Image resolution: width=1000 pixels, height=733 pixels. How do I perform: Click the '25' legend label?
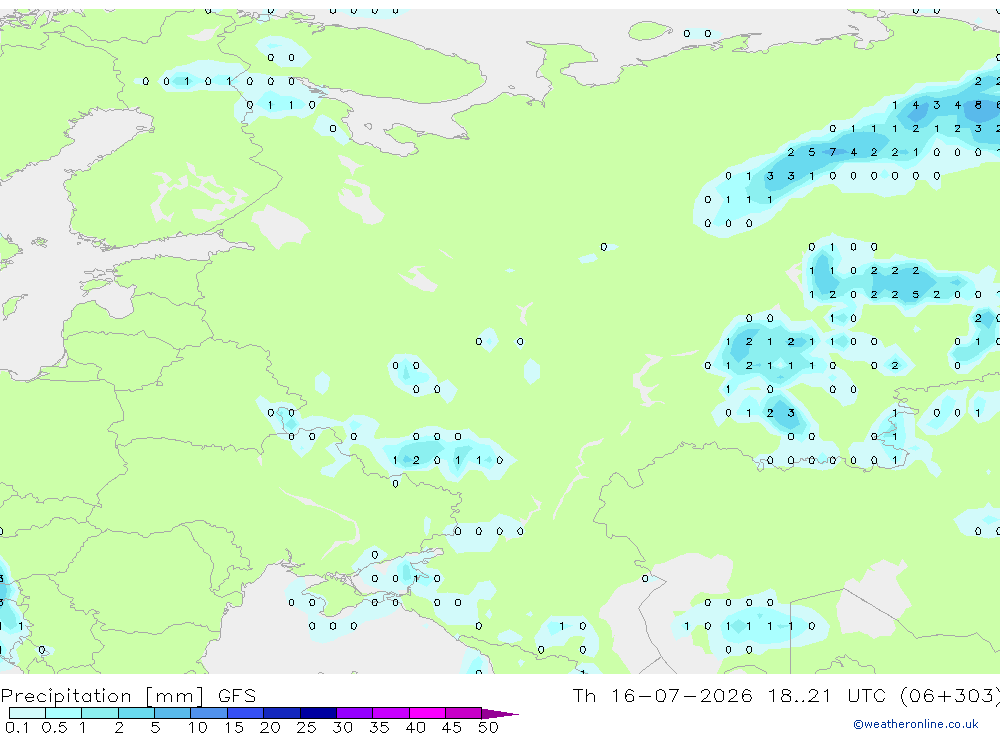click(x=306, y=727)
